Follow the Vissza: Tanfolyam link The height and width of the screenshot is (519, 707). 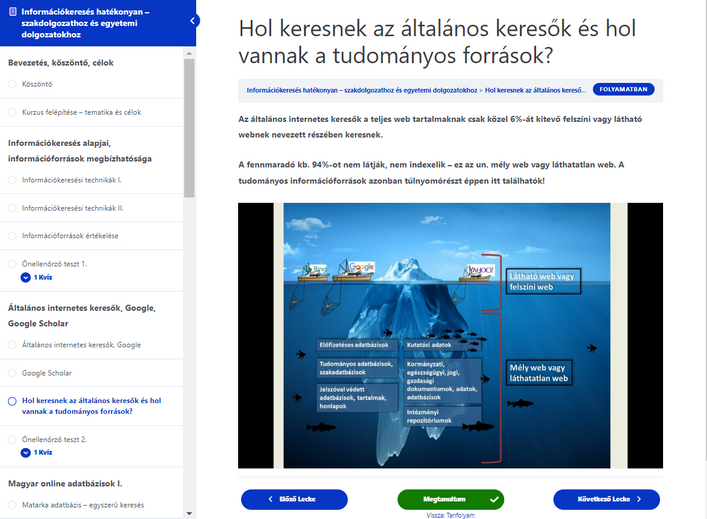[450, 515]
